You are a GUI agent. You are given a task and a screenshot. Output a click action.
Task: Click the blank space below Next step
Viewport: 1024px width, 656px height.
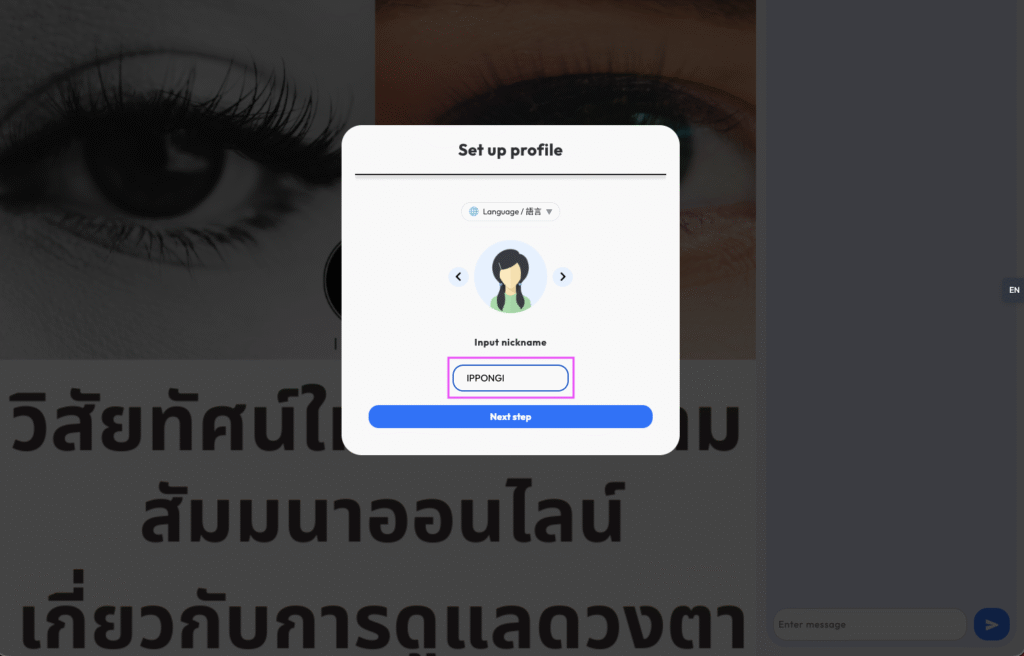pos(510,441)
